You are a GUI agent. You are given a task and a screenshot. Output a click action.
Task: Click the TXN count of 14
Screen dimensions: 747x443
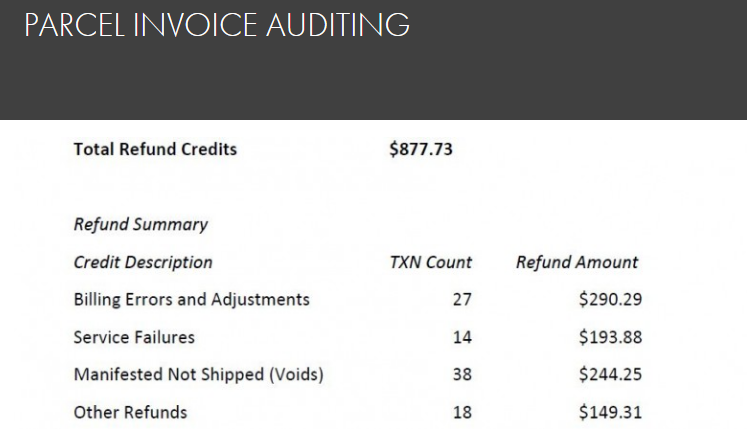coord(461,337)
